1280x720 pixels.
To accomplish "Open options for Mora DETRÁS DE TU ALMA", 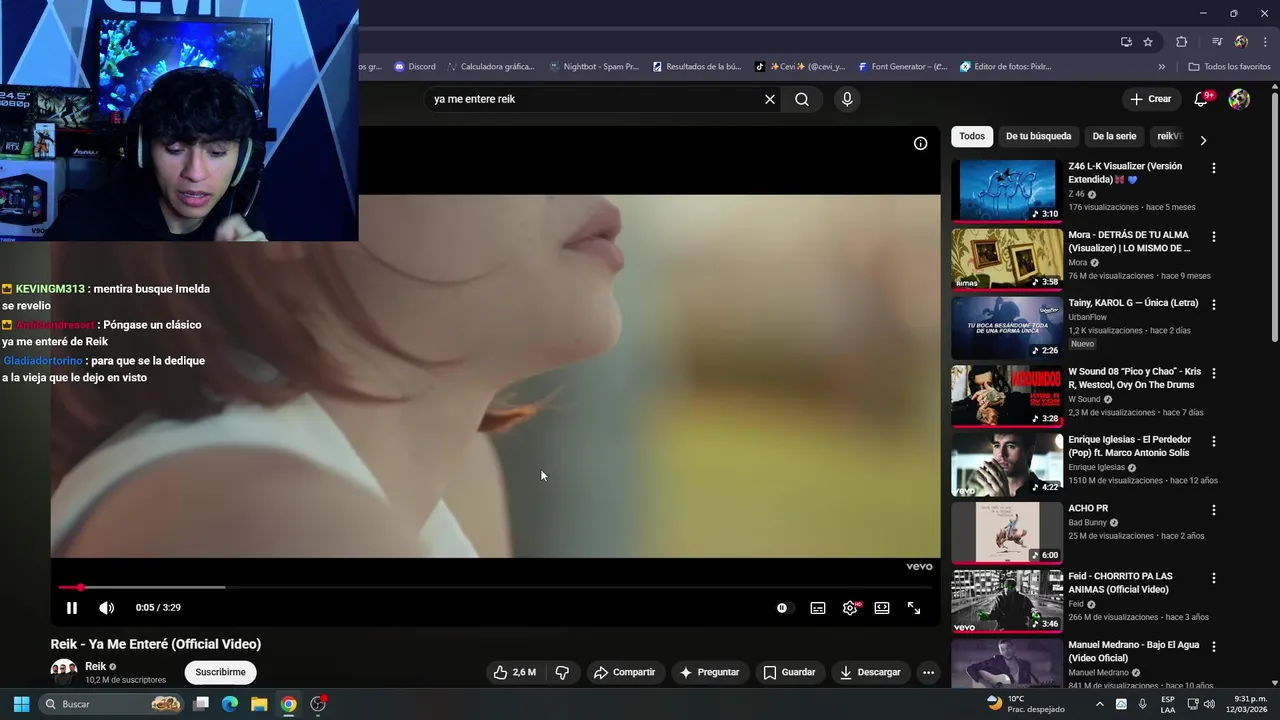I will (x=1214, y=237).
